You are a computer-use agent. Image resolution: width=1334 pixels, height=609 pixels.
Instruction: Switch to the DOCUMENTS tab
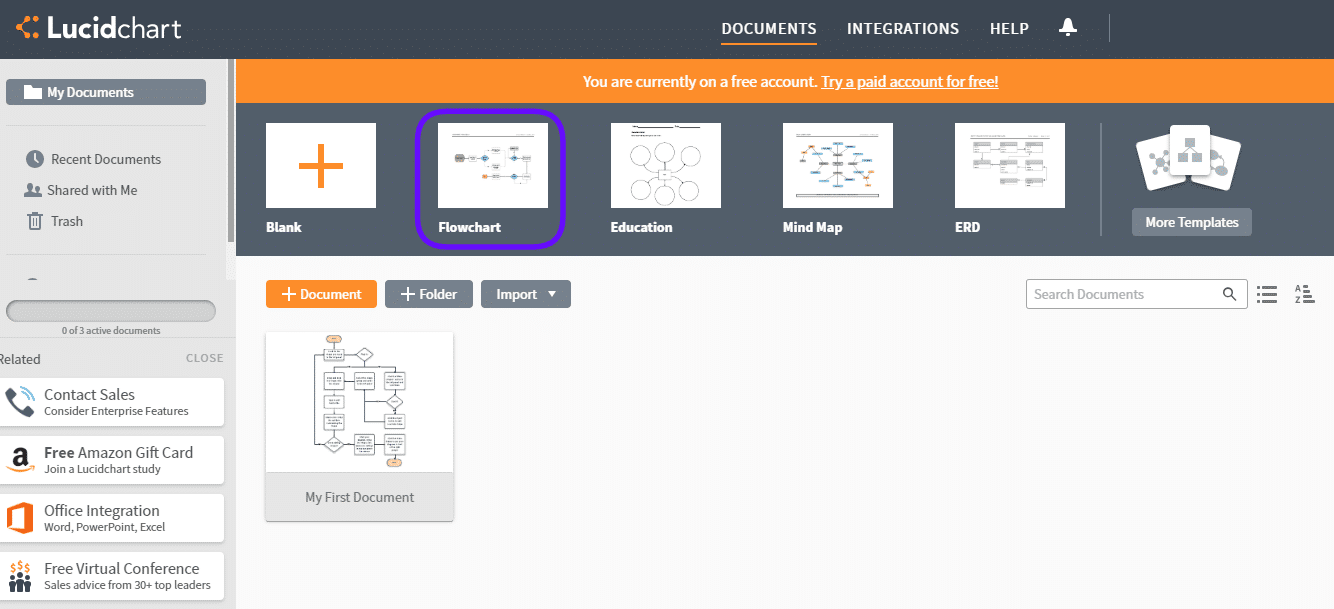(768, 28)
